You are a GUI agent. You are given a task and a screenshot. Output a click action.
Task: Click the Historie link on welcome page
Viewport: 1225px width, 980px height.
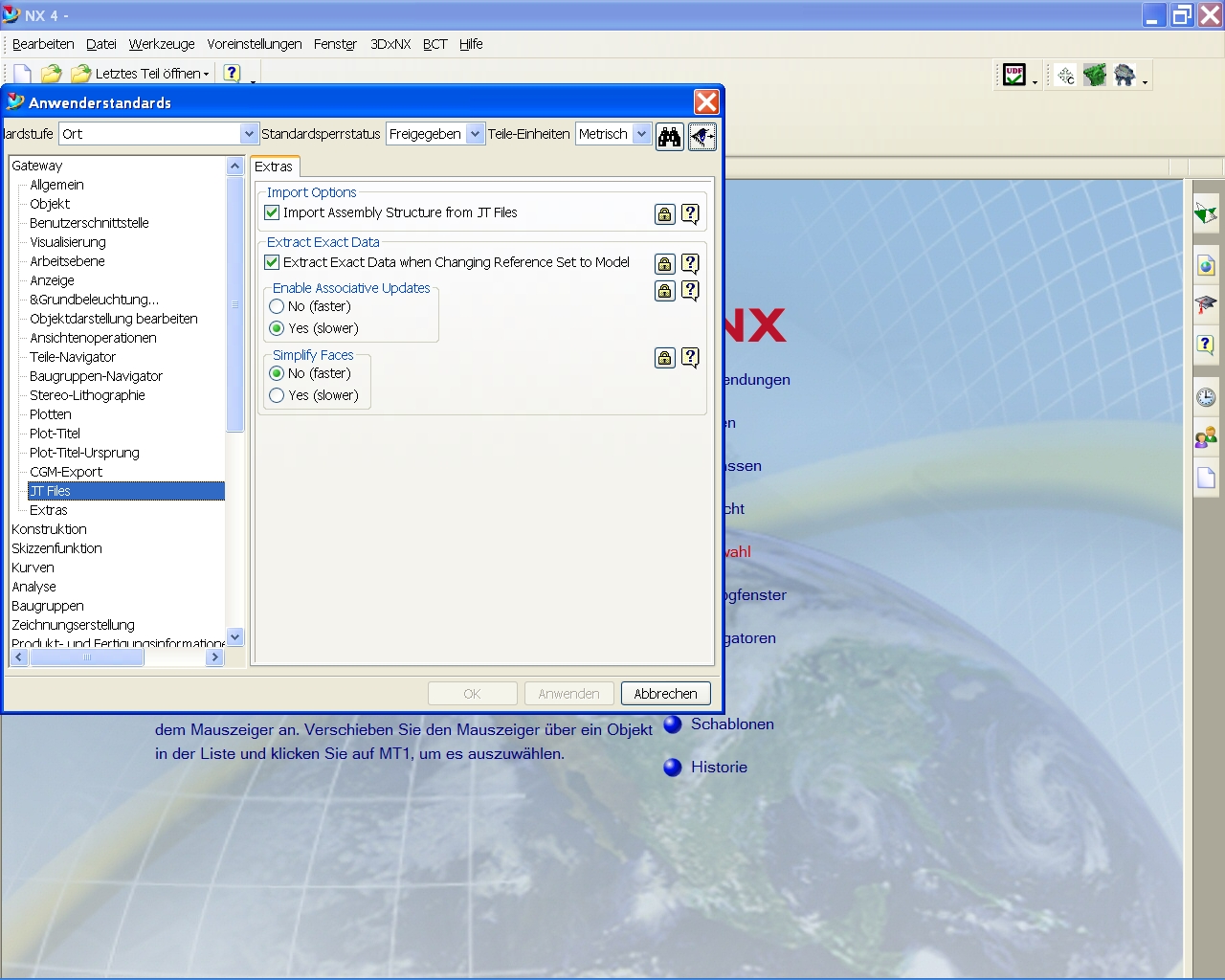tap(719, 767)
